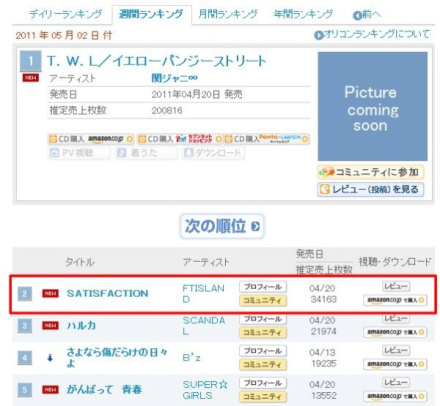The image size is (440, 406).
Task: Click the rank 2 number badge icon
Action: coord(25,294)
